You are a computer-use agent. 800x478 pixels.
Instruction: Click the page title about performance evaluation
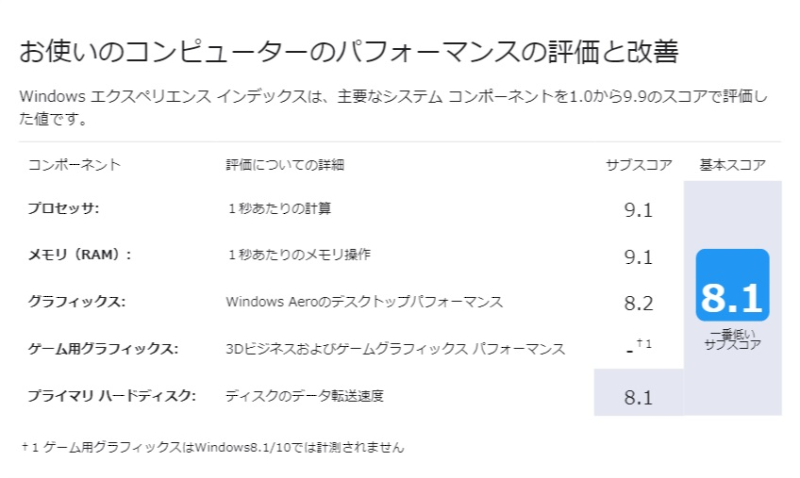point(349,52)
